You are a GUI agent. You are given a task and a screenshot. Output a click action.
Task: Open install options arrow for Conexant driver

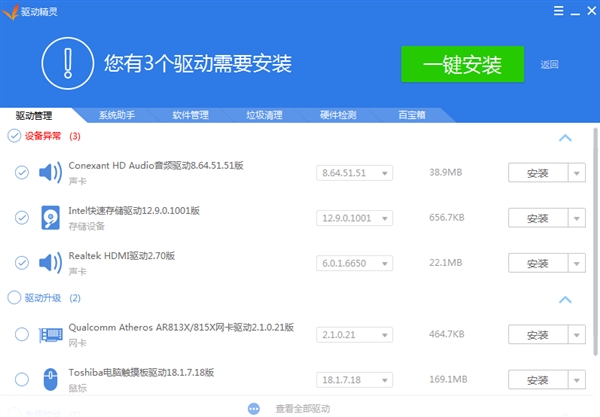point(577,173)
